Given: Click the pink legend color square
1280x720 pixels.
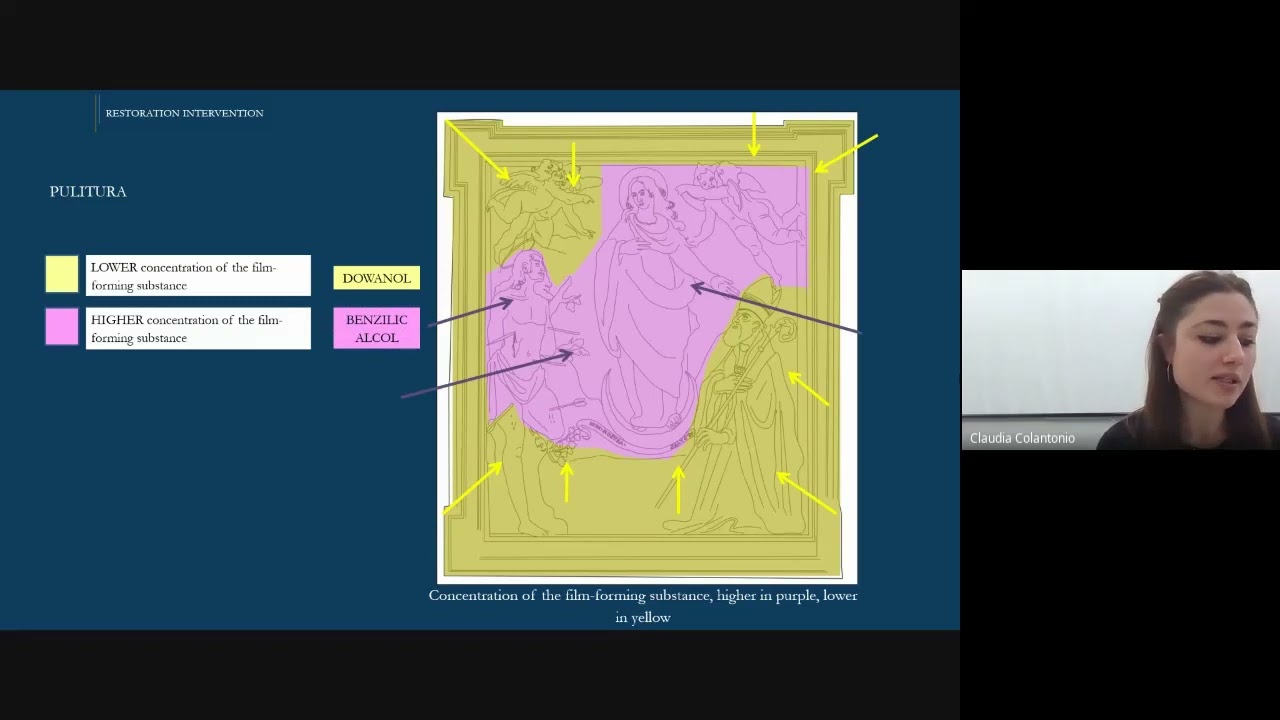Looking at the screenshot, I should click(62, 327).
